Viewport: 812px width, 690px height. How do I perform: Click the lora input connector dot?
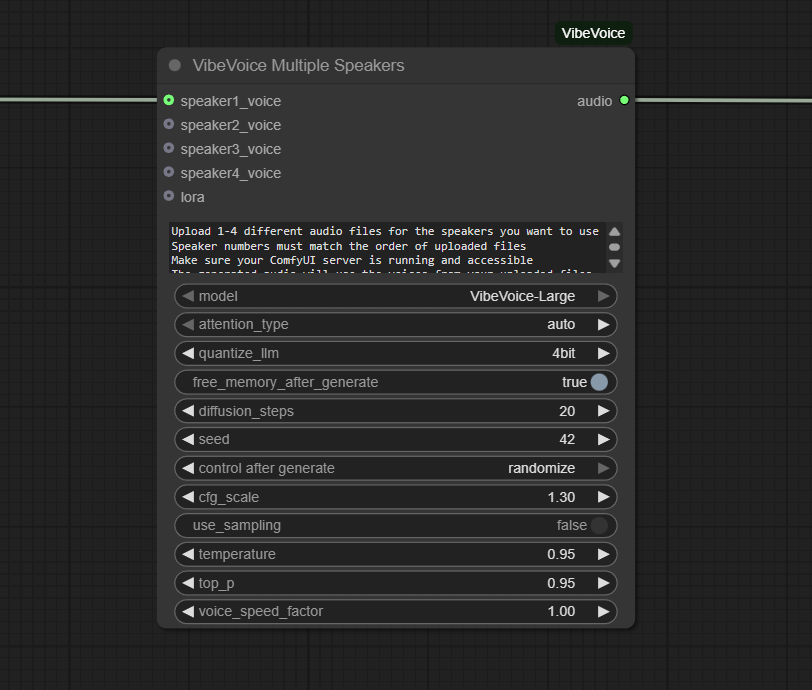[169, 197]
